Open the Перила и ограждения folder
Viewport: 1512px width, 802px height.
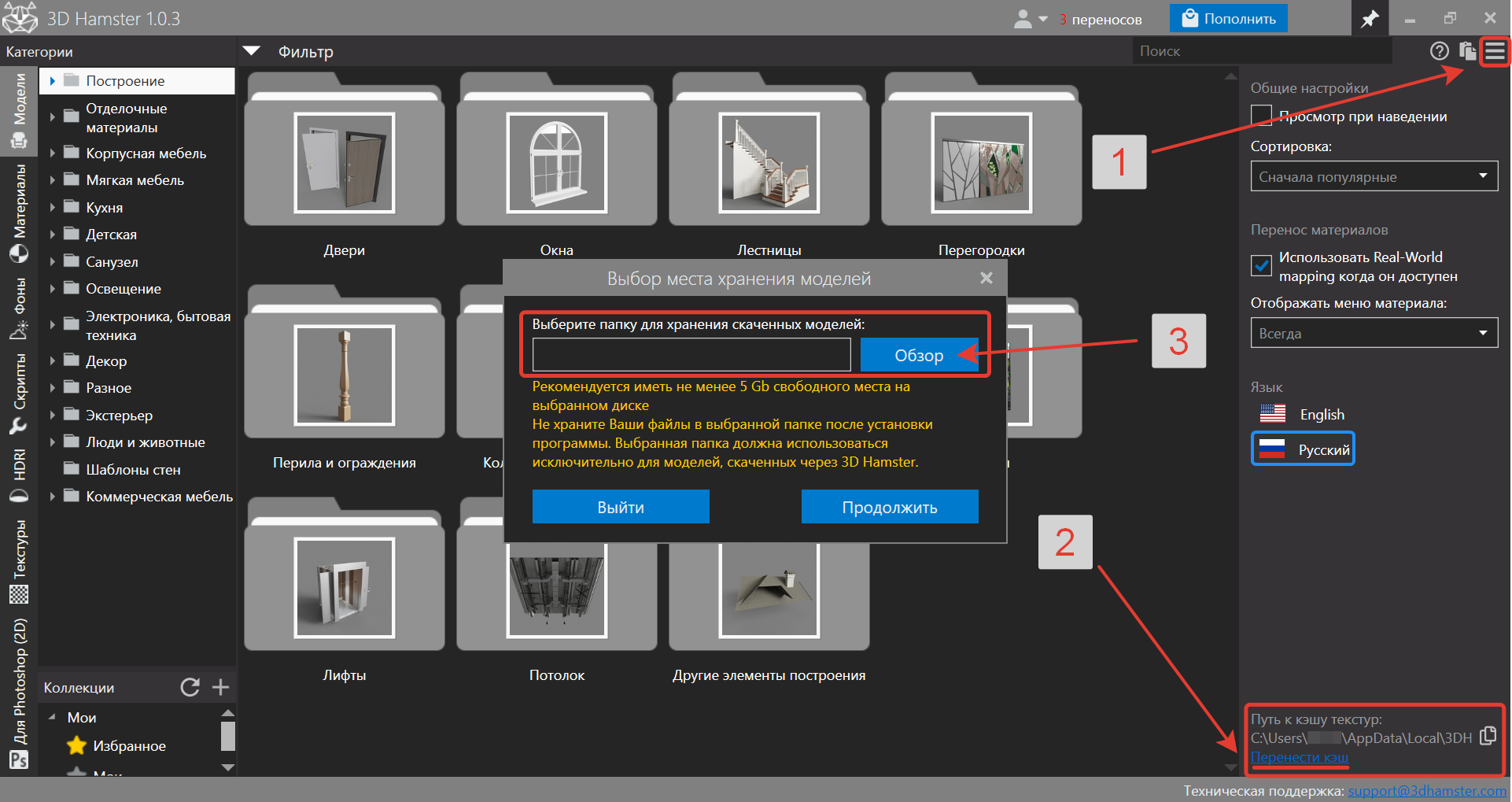click(345, 362)
